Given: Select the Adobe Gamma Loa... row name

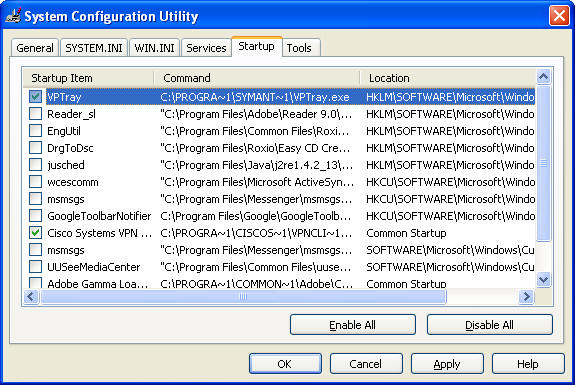Looking at the screenshot, I should 98,283.
